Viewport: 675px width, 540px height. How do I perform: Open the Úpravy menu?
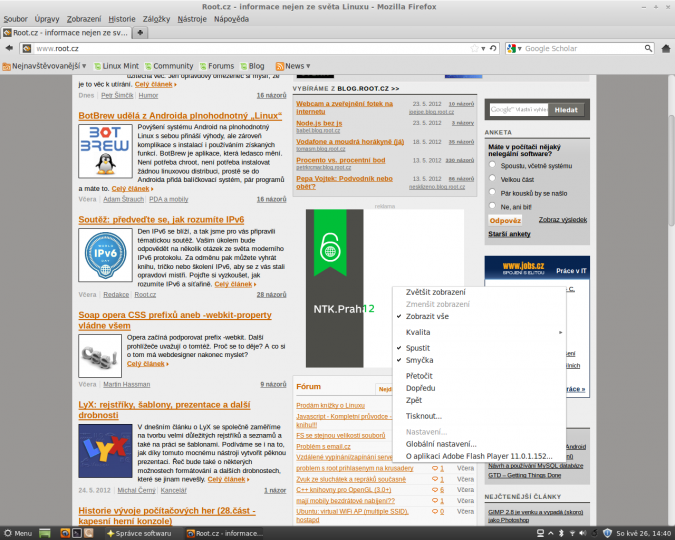point(47,19)
